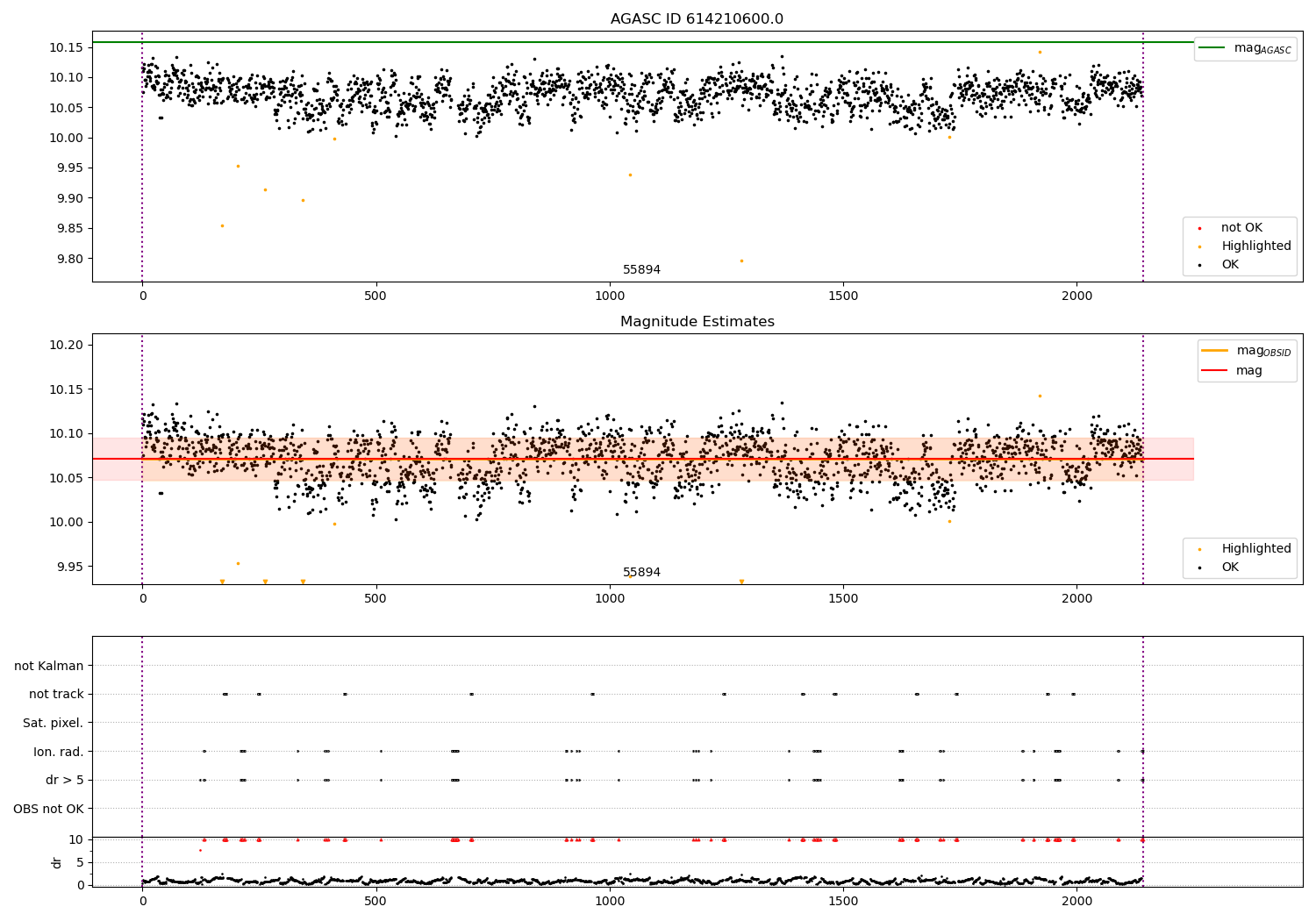The width and height of the screenshot is (1316, 921).
Task: Click the '500' x-tick under the top plot
Action: 375,296
